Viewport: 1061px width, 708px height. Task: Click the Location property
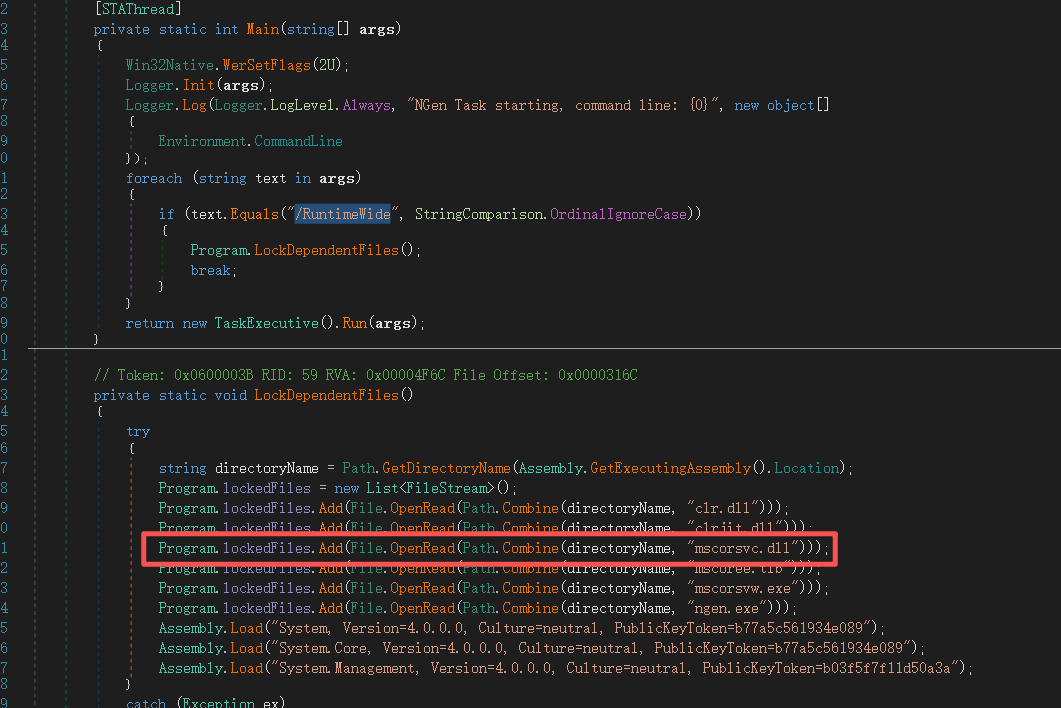pyautogui.click(x=807, y=468)
